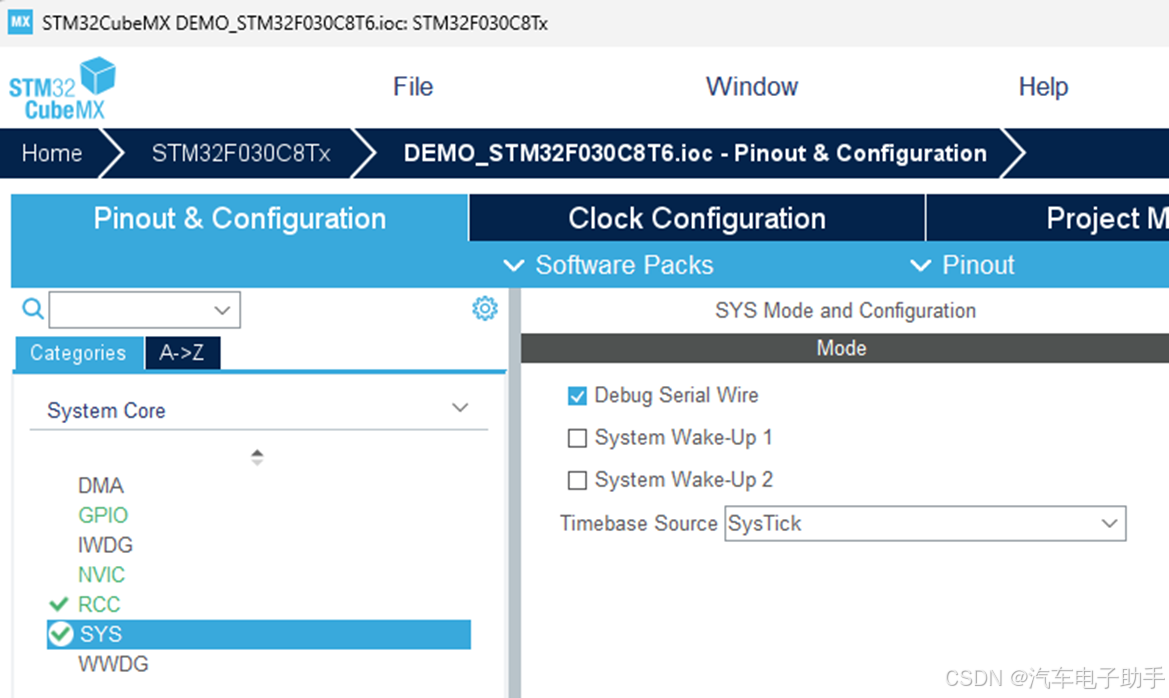Screen dimensions: 1169x698
Task: Click the Mode section header
Action: point(845,348)
